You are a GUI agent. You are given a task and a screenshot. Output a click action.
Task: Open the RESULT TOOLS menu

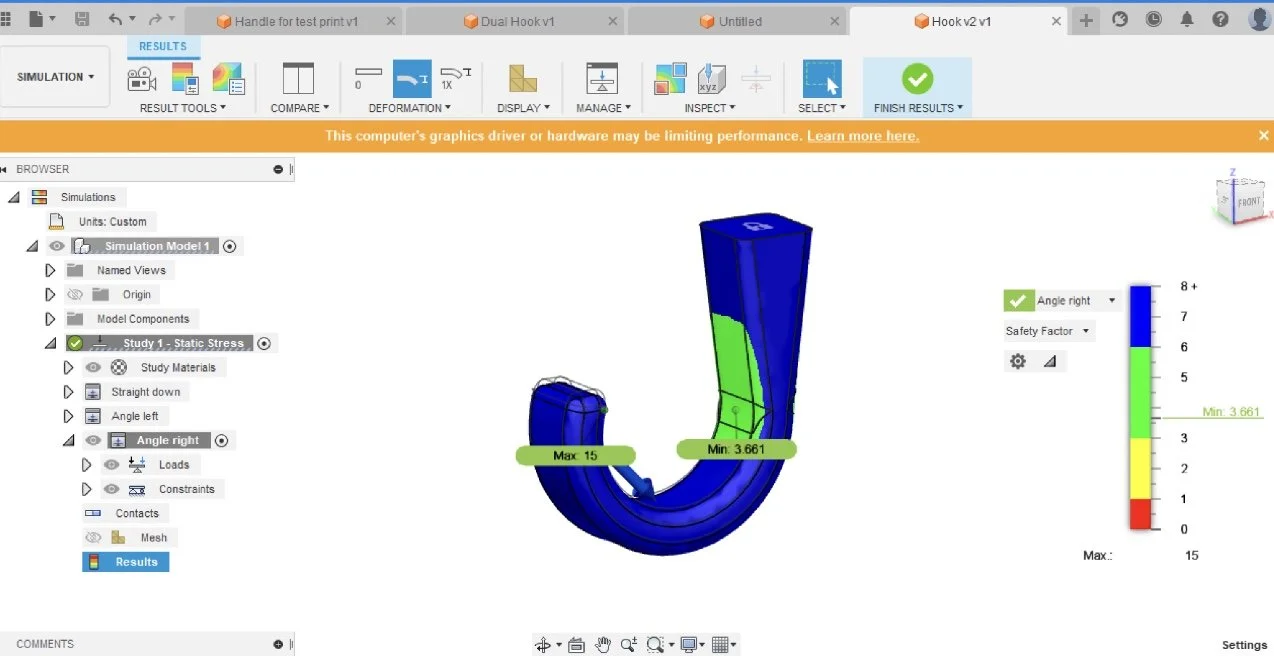[183, 108]
